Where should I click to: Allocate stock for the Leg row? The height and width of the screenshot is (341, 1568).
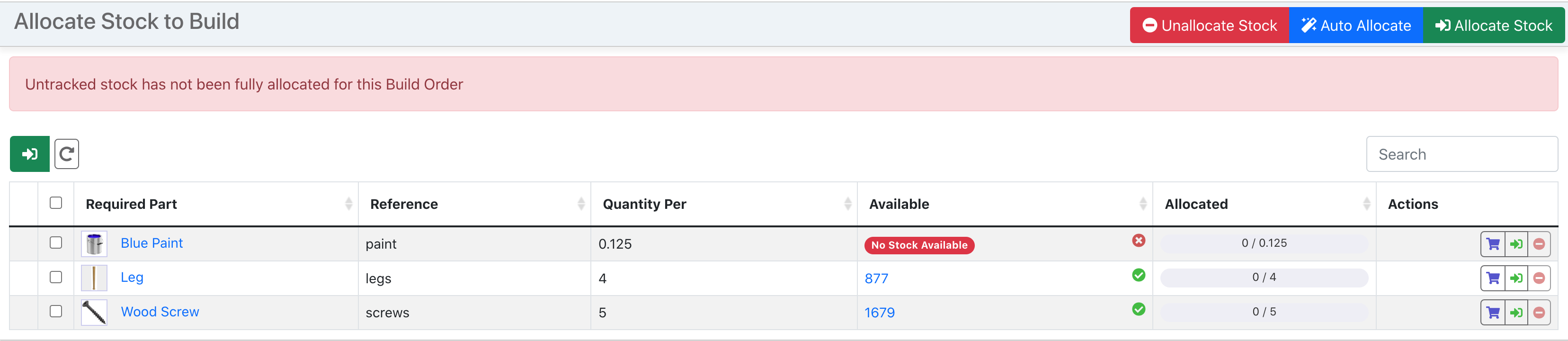coord(1517,278)
